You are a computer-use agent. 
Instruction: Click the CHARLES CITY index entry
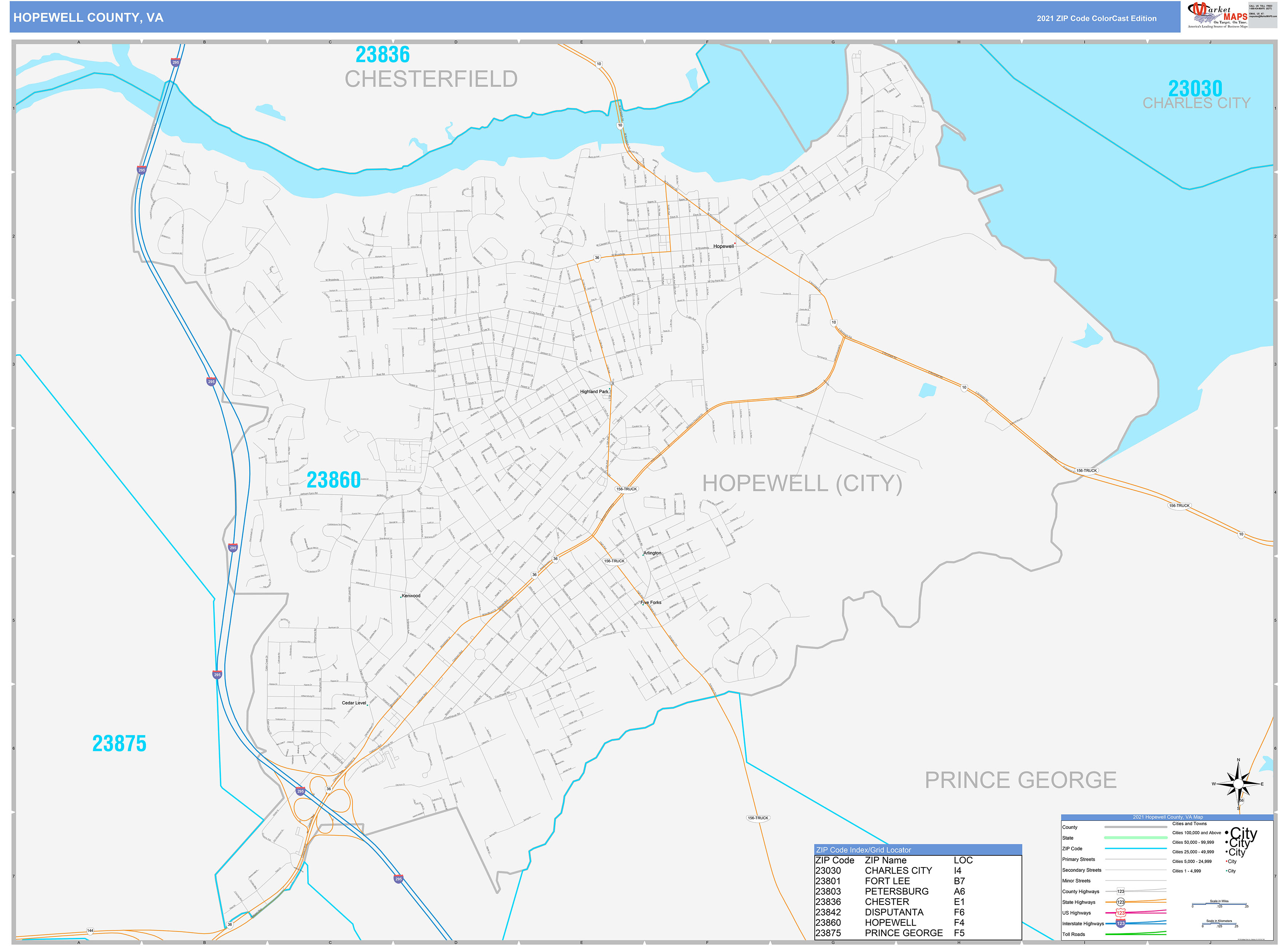[899, 870]
